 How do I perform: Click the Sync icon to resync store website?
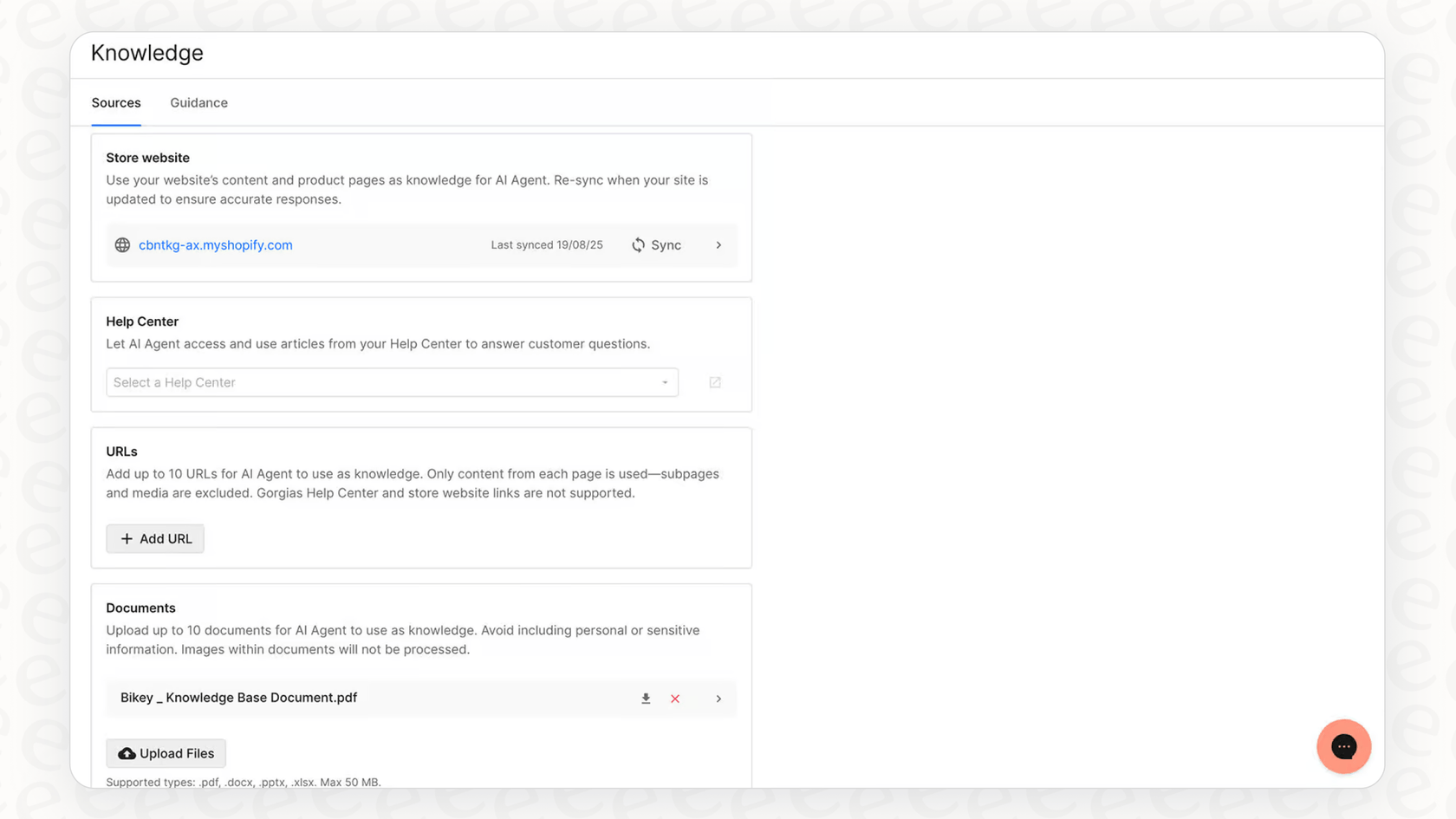(x=639, y=245)
